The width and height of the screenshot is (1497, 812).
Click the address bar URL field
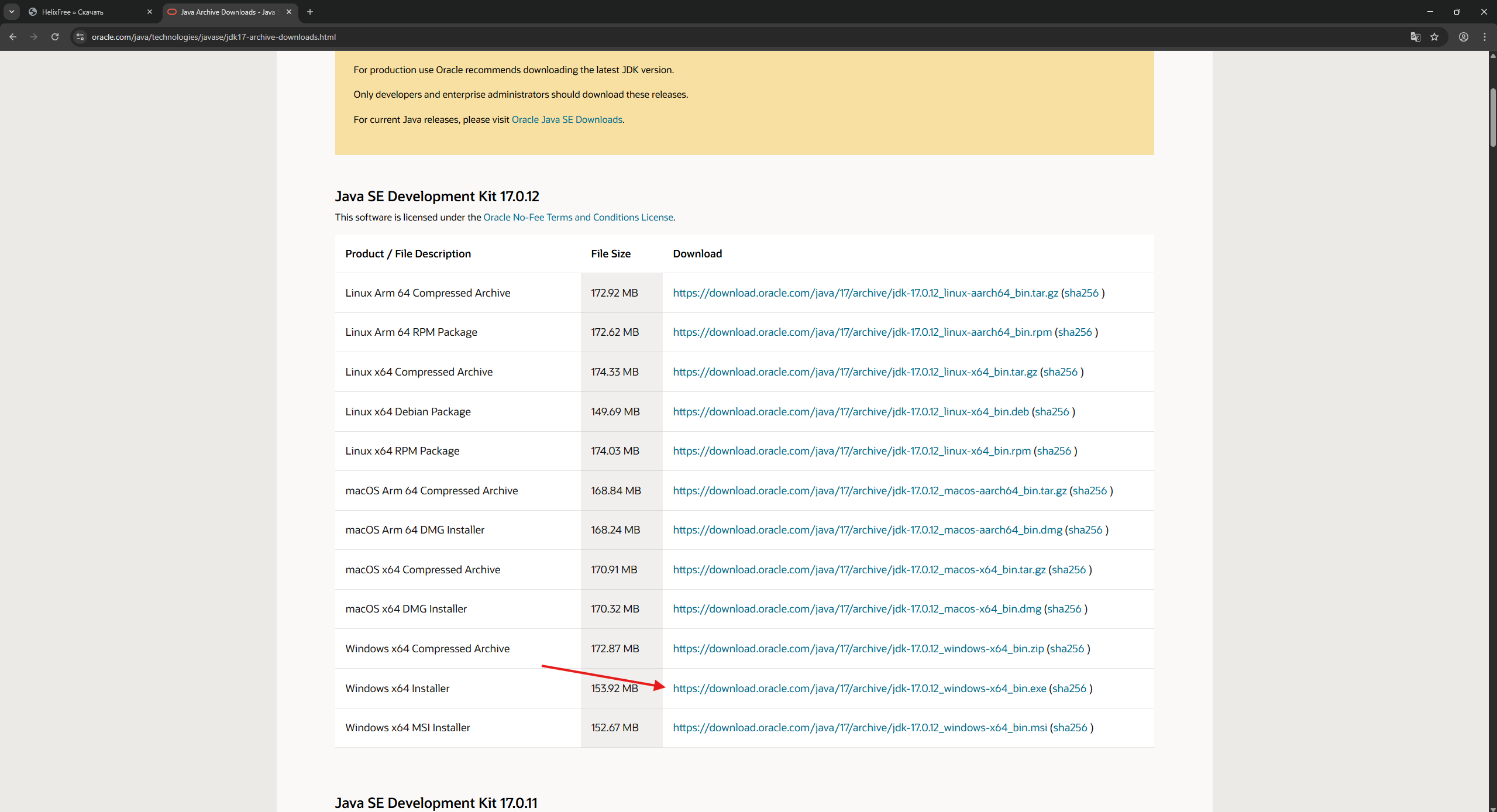(743, 37)
